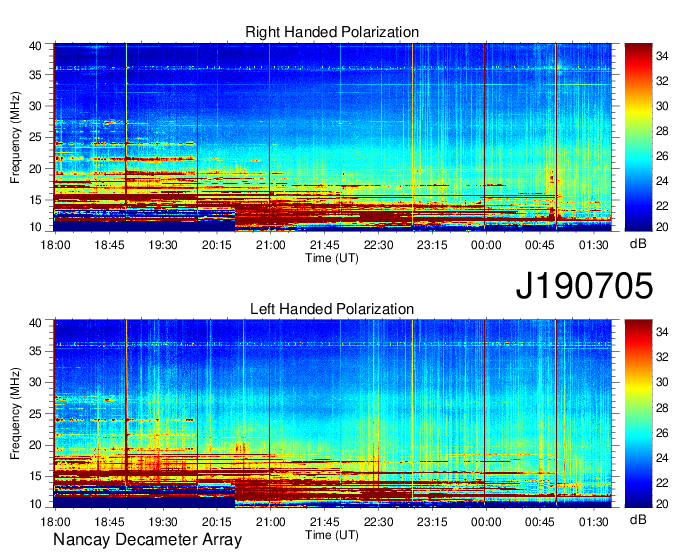Click the "20:15" time tick on the left-handed plot
This screenshot has width=680, height=552.
click(216, 522)
